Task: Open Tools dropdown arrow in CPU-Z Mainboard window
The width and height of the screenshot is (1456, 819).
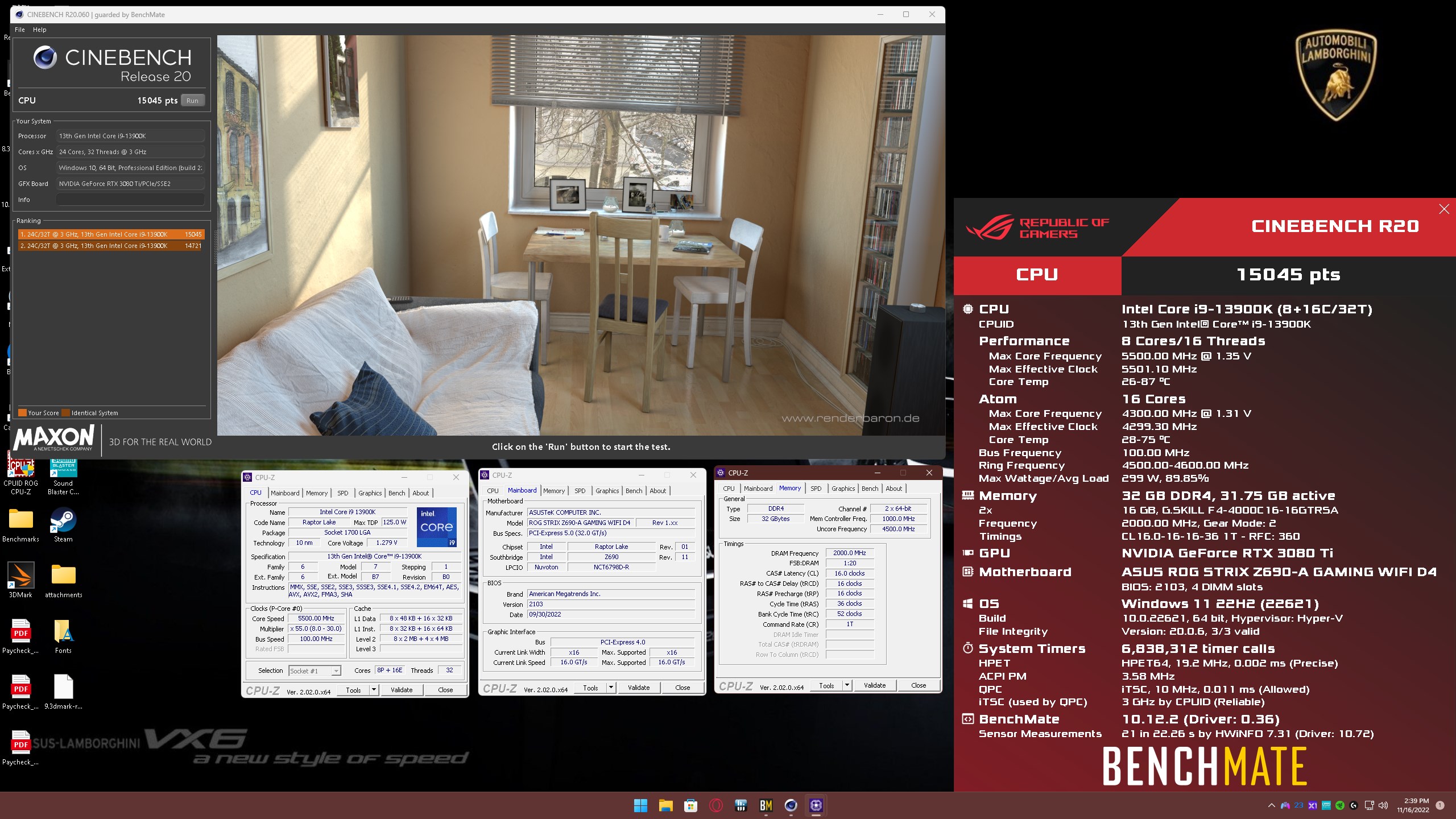Action: tap(611, 688)
